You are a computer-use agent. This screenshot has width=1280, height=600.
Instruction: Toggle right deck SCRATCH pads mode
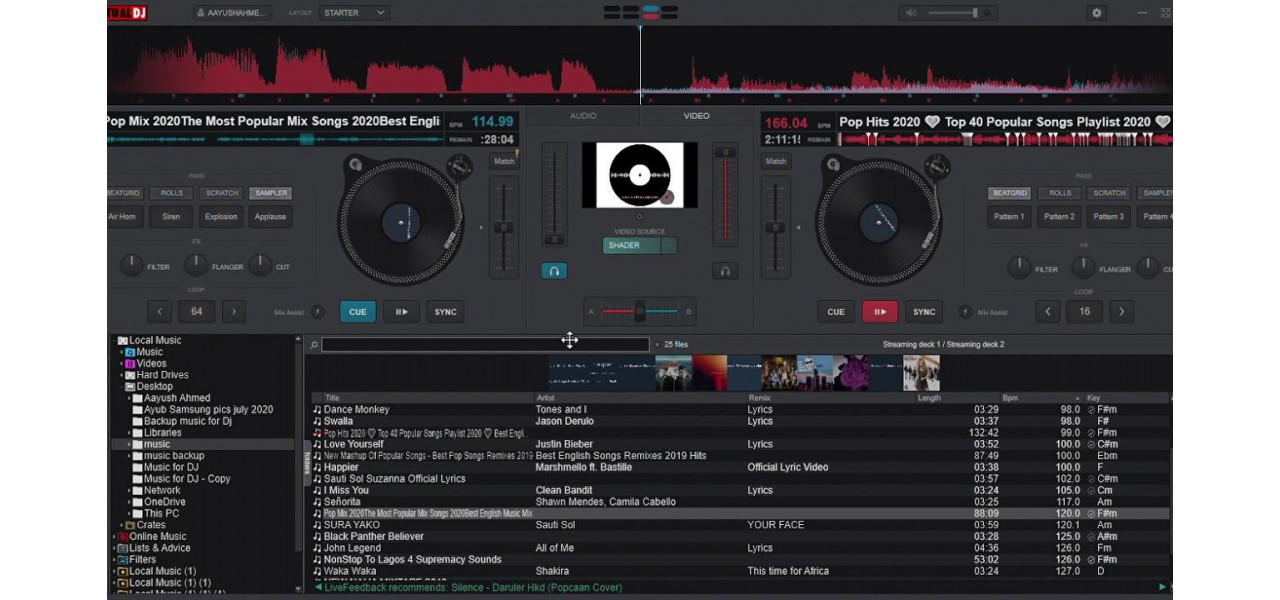coord(1108,193)
